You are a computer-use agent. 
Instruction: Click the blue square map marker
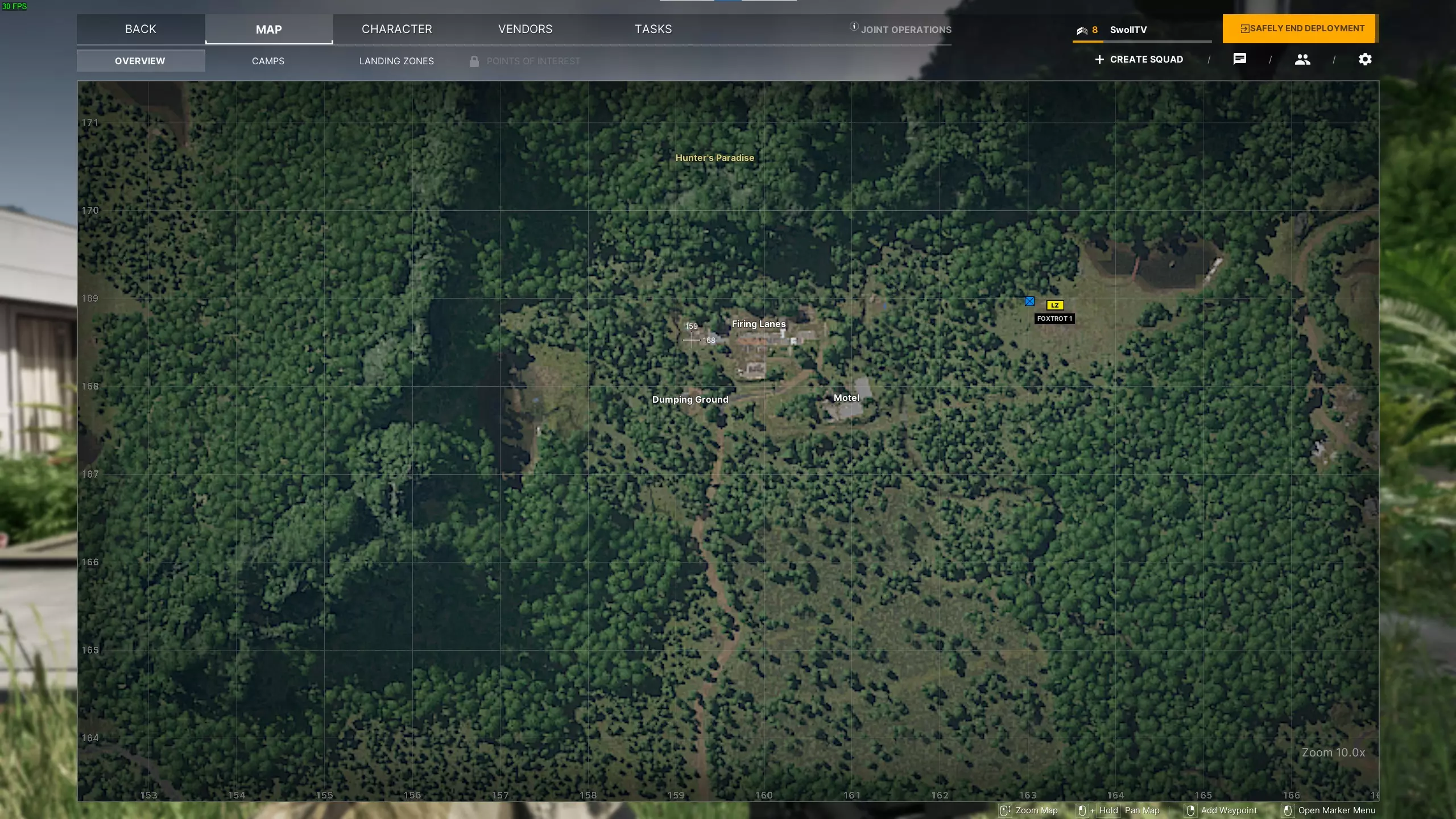(1029, 301)
